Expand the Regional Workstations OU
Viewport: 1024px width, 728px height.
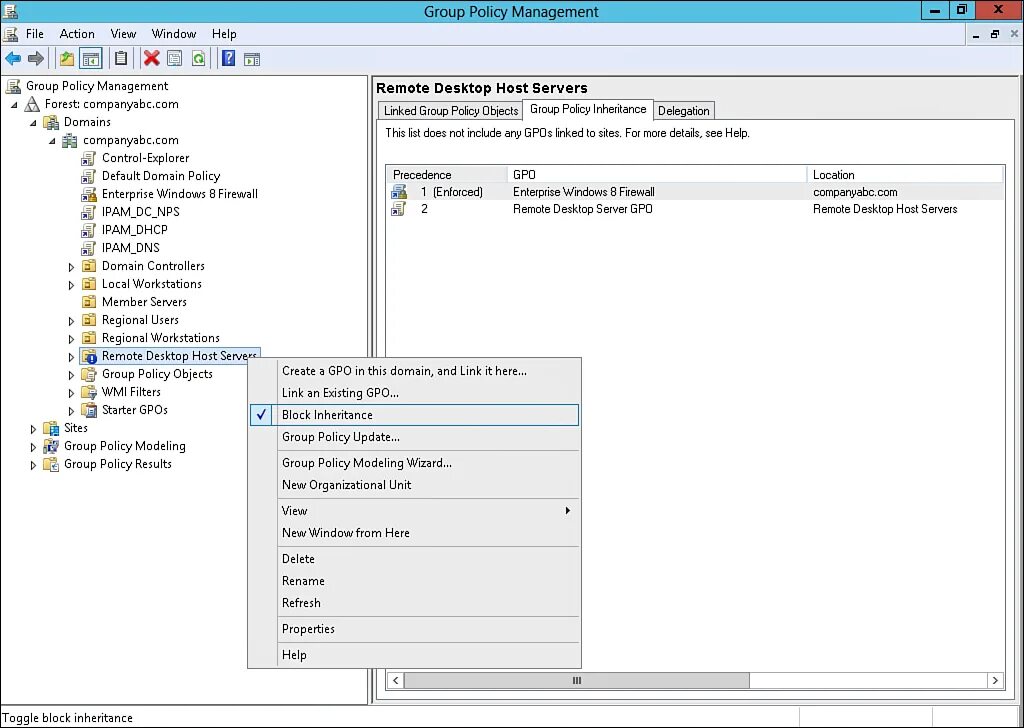point(71,339)
